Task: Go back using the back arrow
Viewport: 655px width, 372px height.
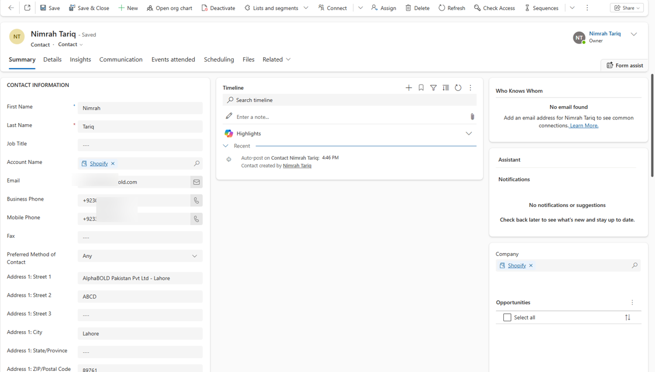Action: click(x=11, y=8)
